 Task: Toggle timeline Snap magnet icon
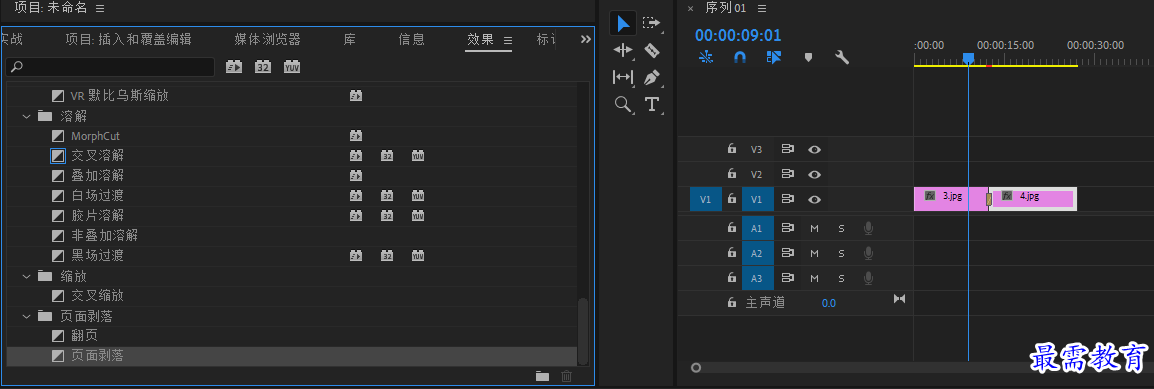pos(740,57)
